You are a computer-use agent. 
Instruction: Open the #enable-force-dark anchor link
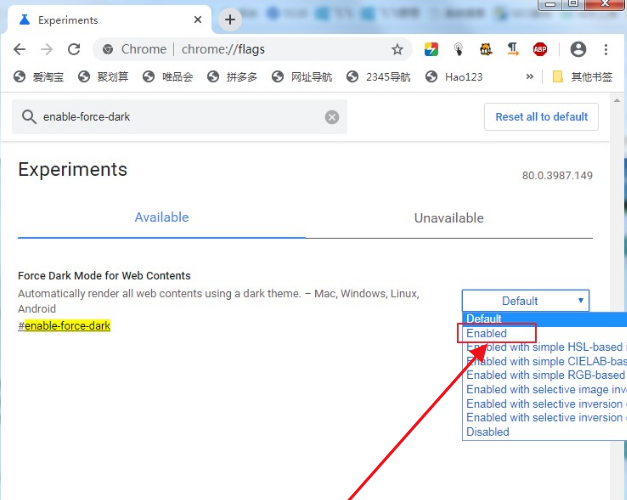coord(64,326)
